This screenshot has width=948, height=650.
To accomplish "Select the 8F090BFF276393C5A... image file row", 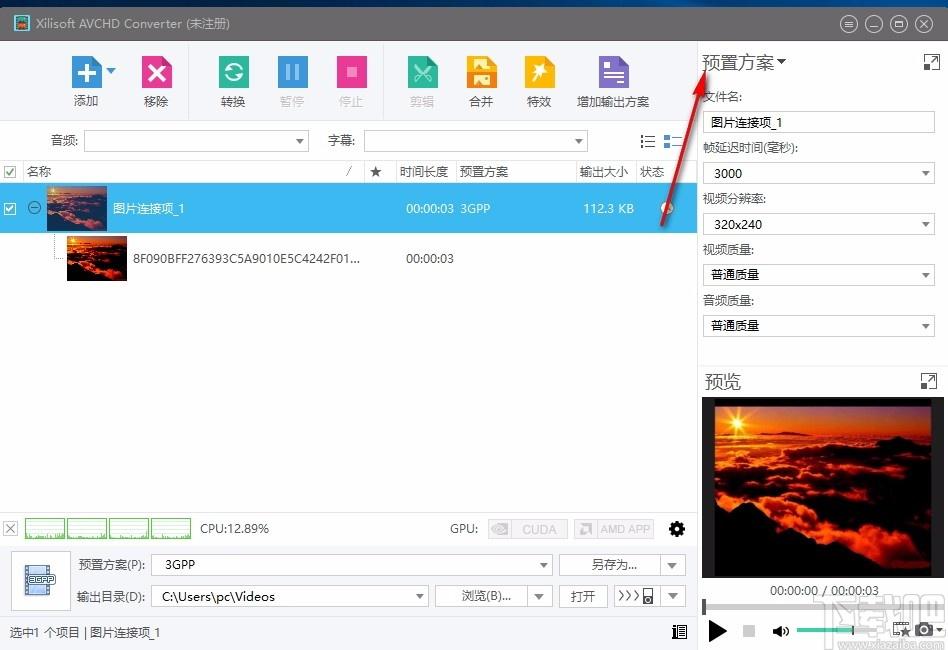I will [348, 259].
